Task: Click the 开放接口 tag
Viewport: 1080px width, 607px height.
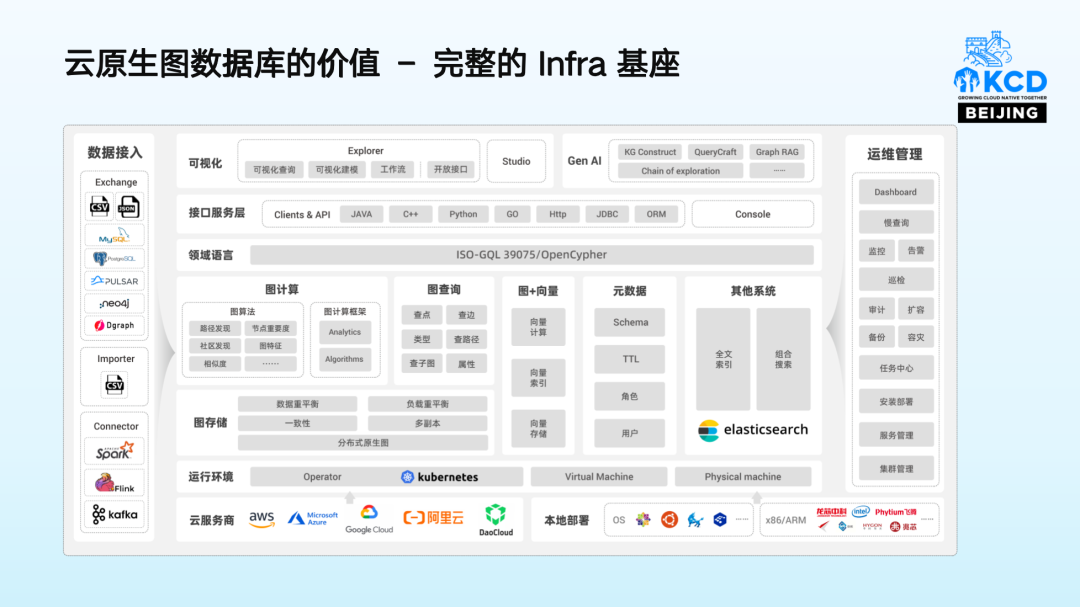Action: [450, 169]
